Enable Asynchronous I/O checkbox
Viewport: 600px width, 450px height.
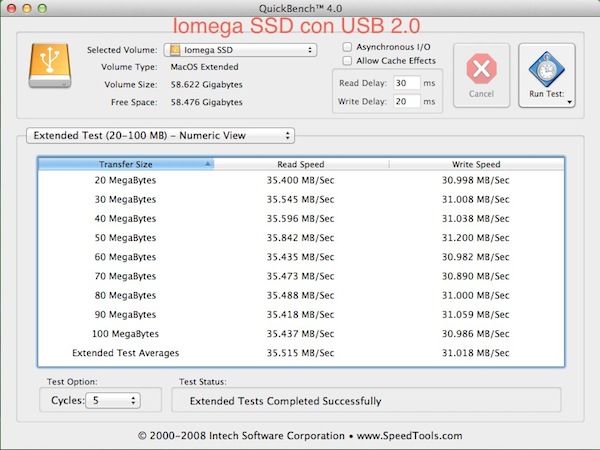click(347, 47)
